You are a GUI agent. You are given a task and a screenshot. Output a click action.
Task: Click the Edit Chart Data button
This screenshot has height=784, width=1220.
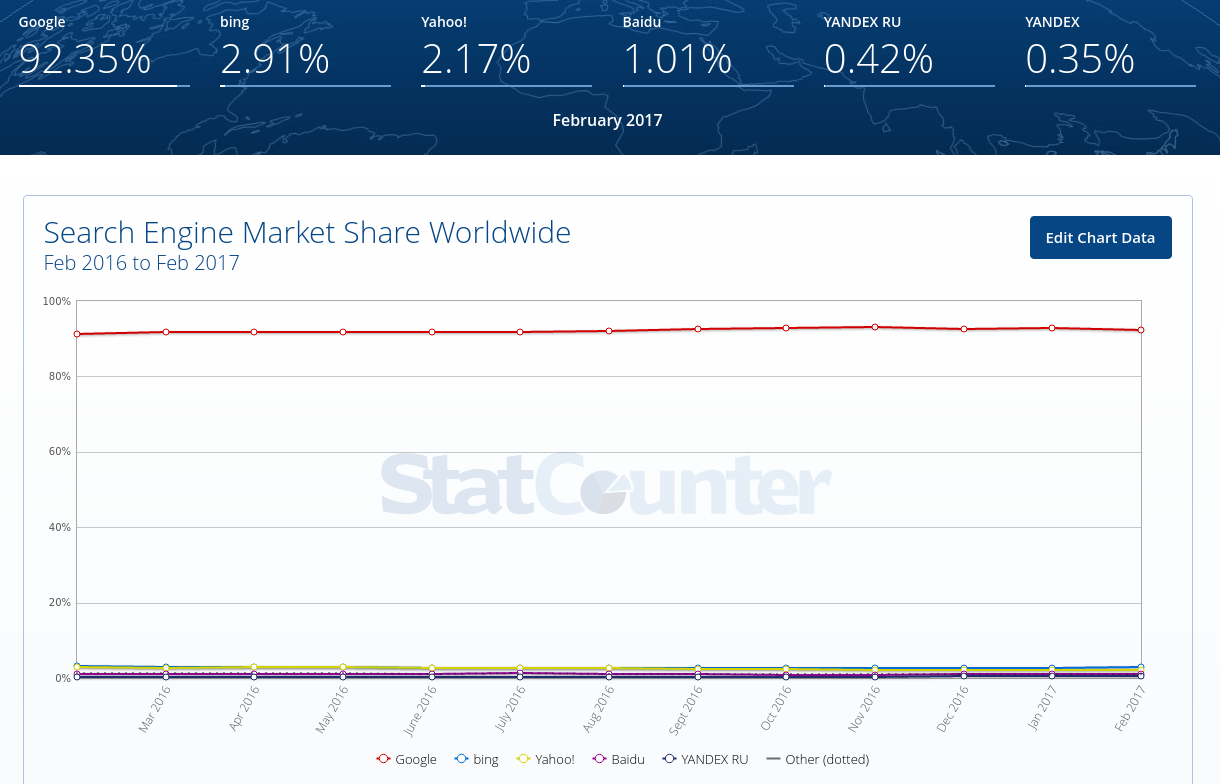tap(1100, 238)
